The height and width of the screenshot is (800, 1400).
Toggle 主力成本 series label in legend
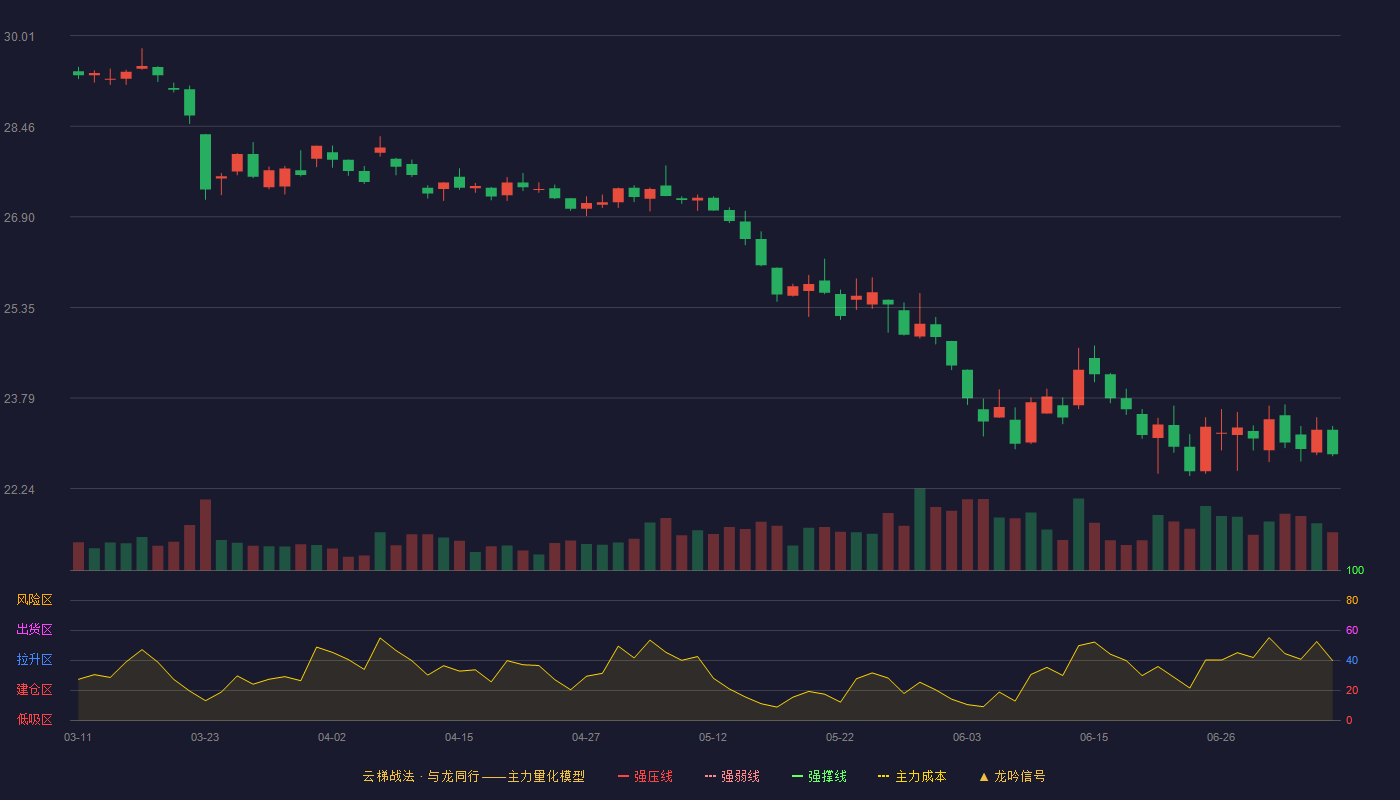[920, 776]
